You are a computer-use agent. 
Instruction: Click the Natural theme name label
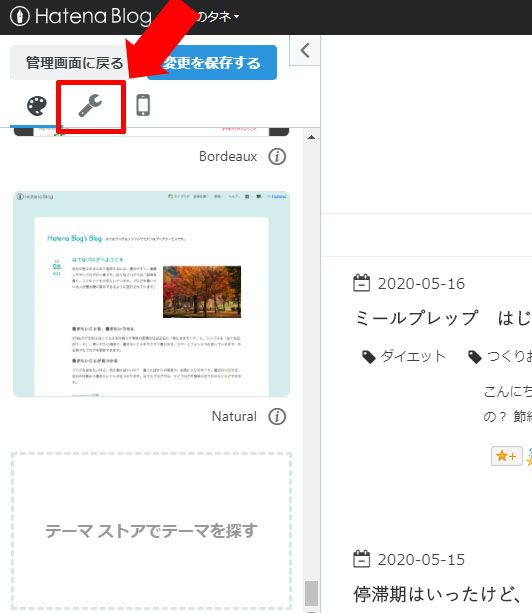(234, 416)
